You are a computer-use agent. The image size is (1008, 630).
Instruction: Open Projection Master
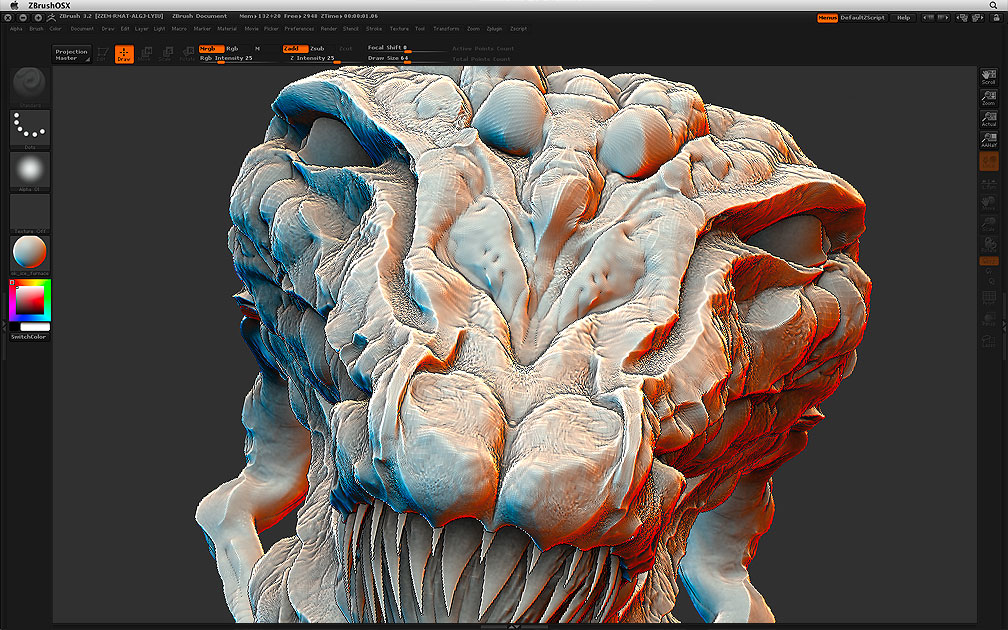(x=71, y=55)
